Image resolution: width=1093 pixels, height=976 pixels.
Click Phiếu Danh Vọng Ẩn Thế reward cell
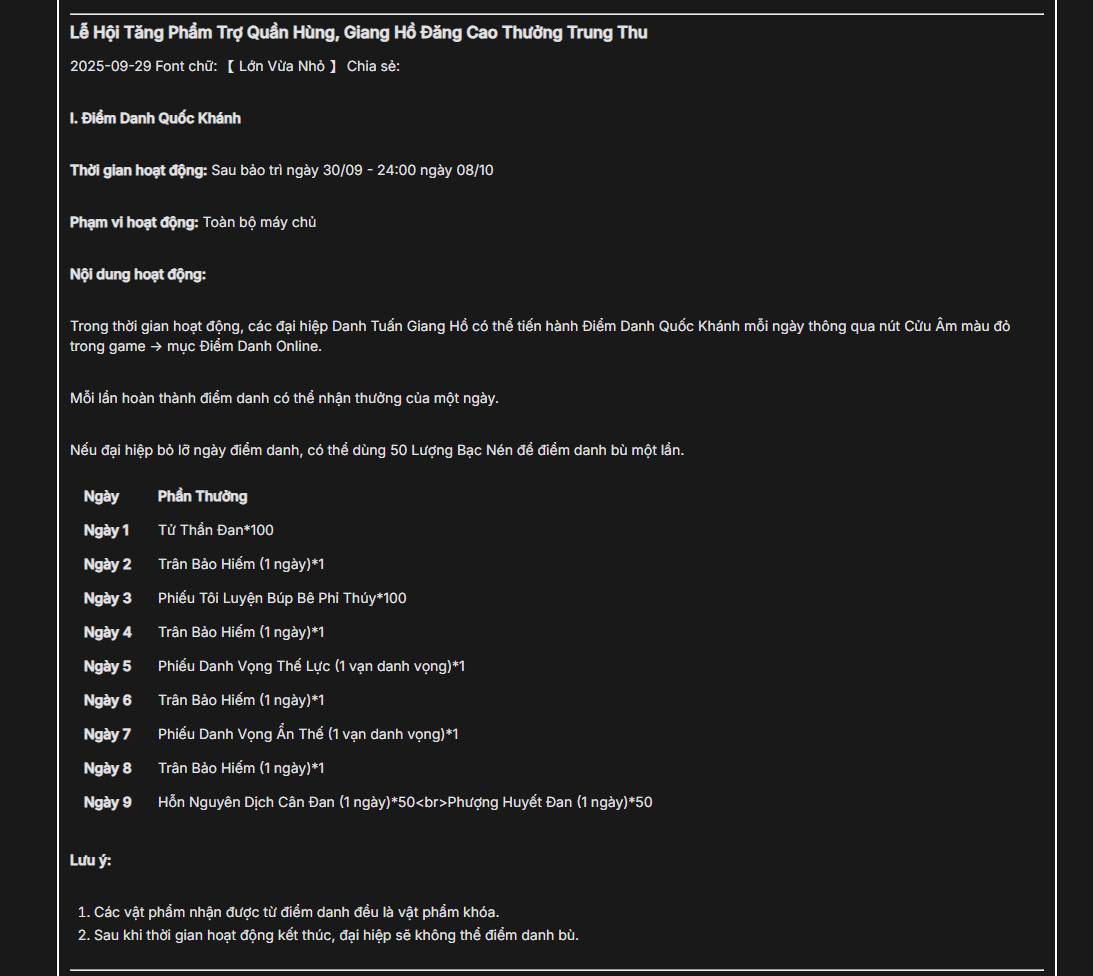[307, 734]
